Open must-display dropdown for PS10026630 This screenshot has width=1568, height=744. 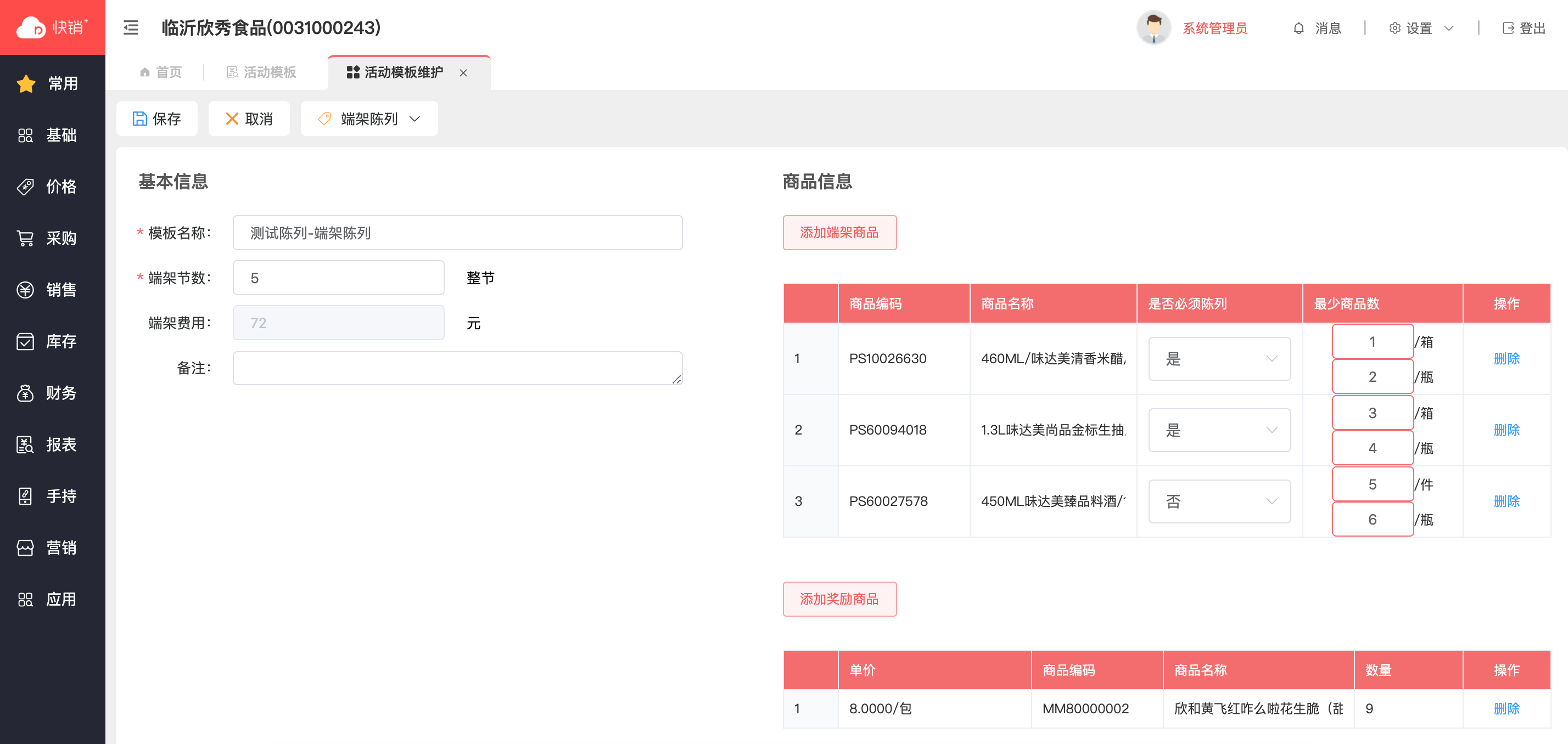click(x=1219, y=359)
